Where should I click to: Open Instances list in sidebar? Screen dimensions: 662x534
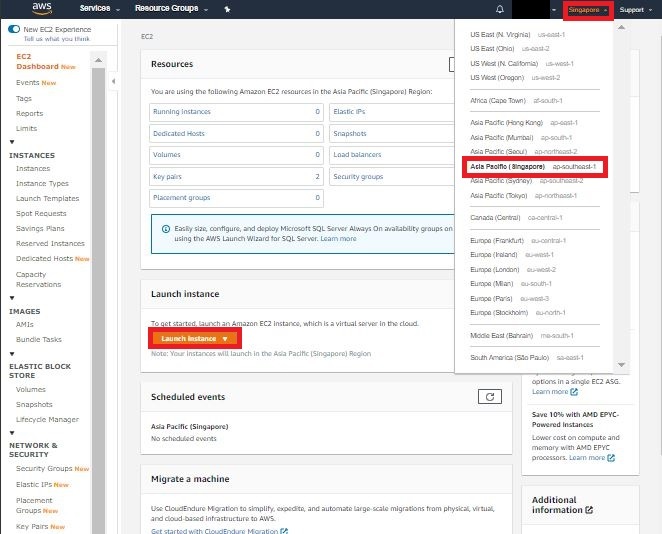click(x=33, y=168)
